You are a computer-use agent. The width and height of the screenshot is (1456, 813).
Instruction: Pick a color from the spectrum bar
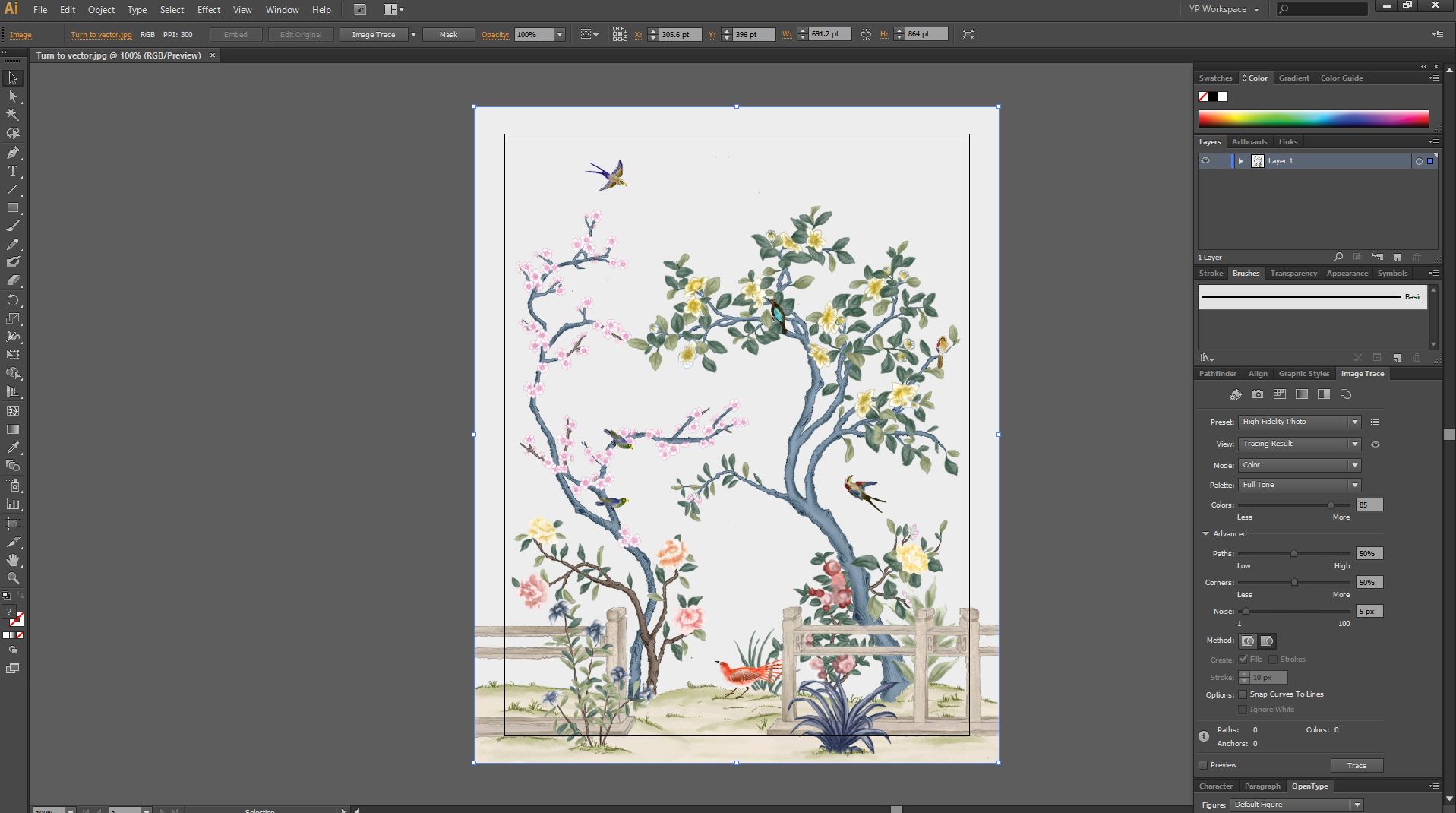pos(1313,119)
